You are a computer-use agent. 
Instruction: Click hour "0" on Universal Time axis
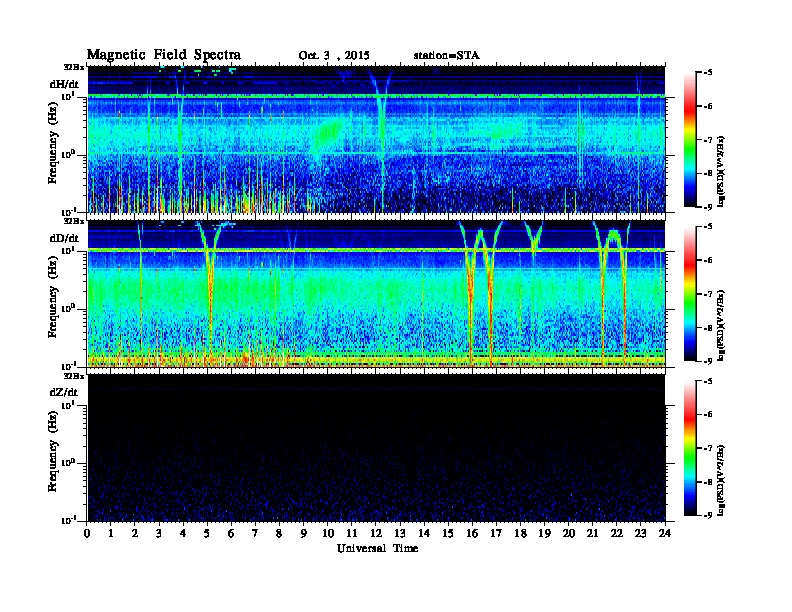point(87,534)
